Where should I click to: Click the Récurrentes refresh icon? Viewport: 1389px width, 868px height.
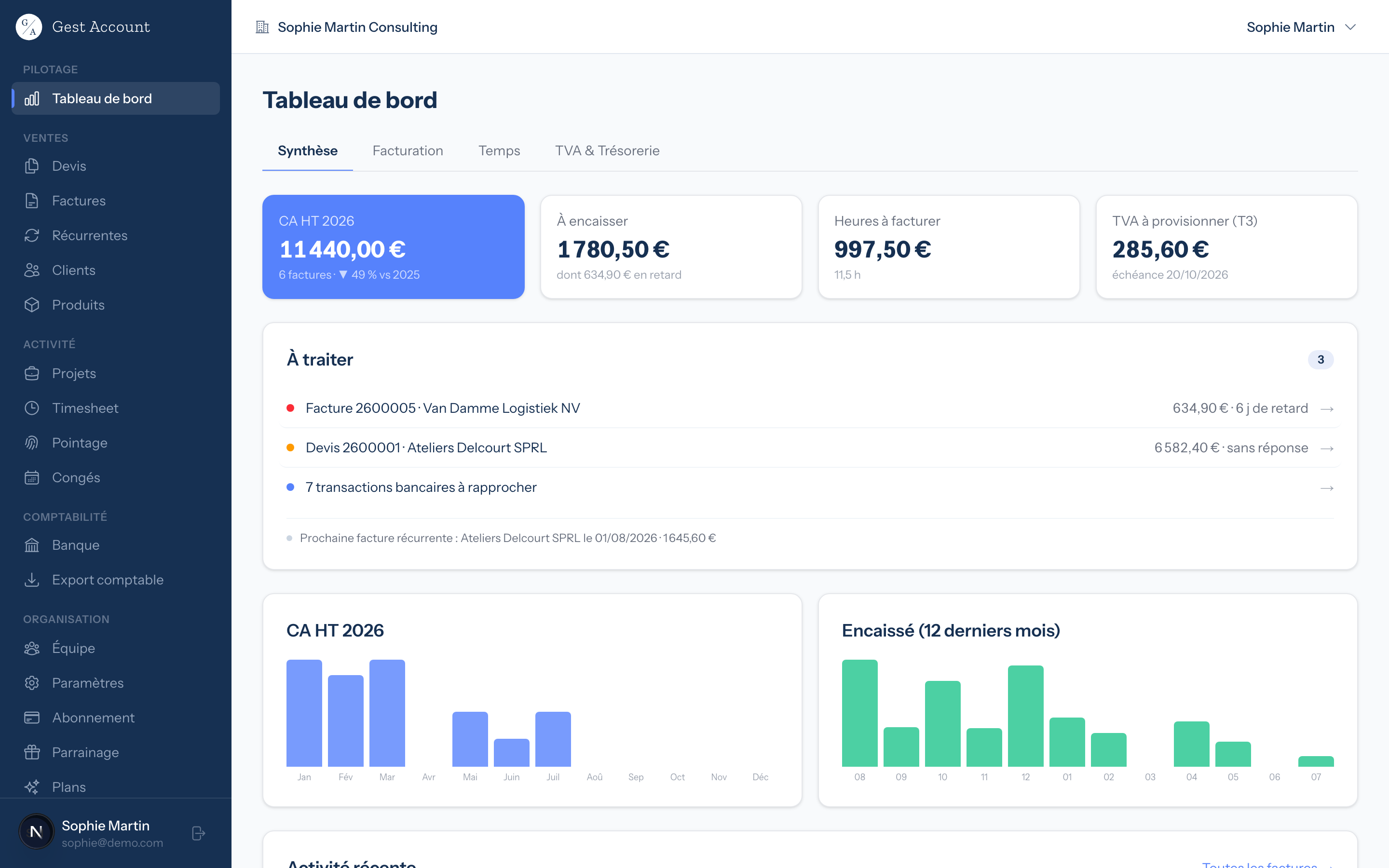tap(32, 235)
